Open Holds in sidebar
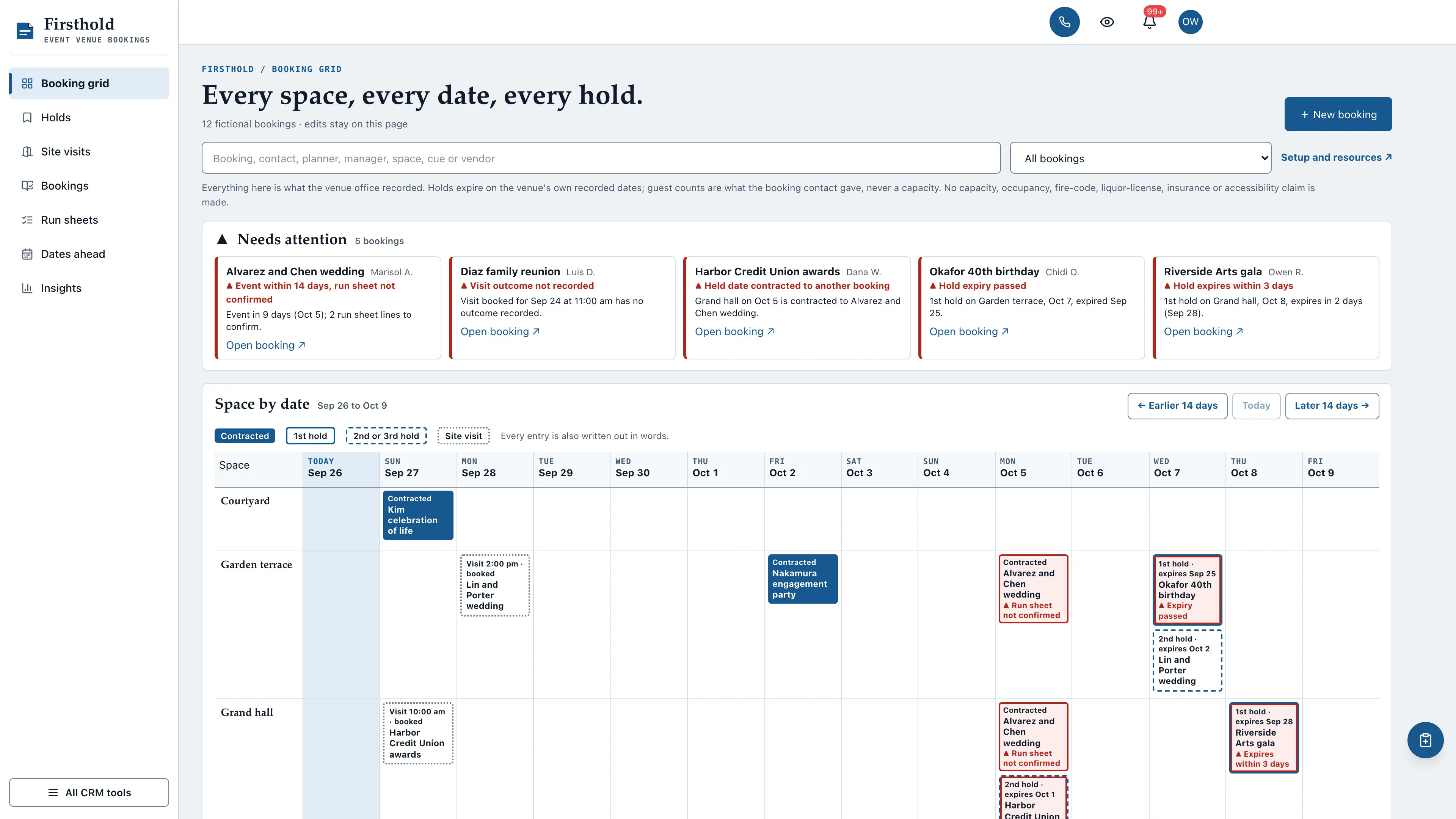 89,118
